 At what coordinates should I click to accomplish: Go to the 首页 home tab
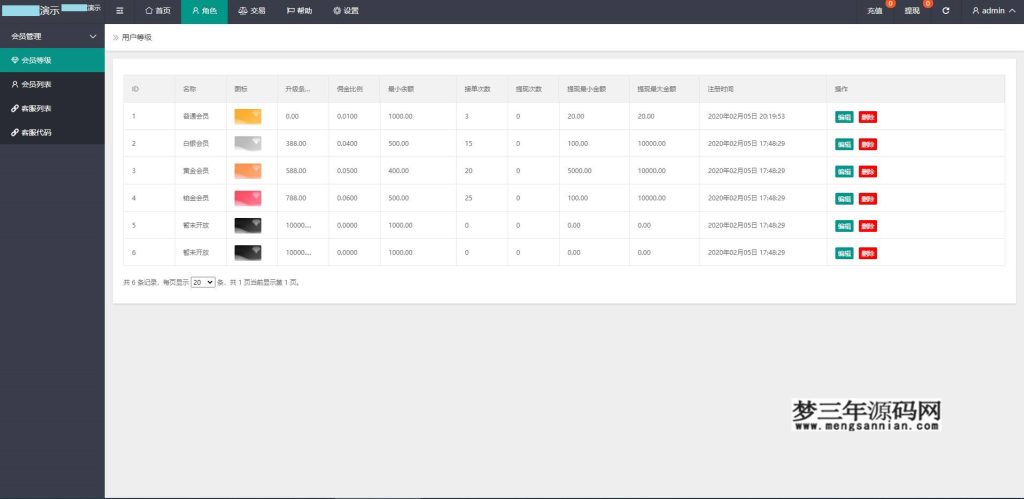[158, 11]
